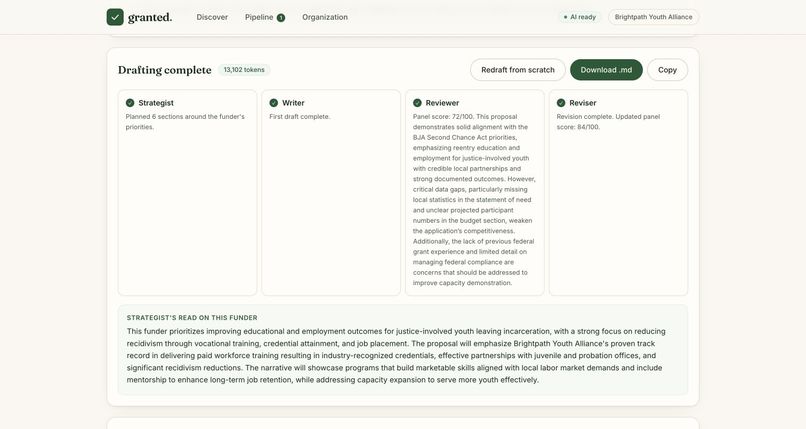
Task: Click the 13,102 tokens badge
Action: [244, 70]
